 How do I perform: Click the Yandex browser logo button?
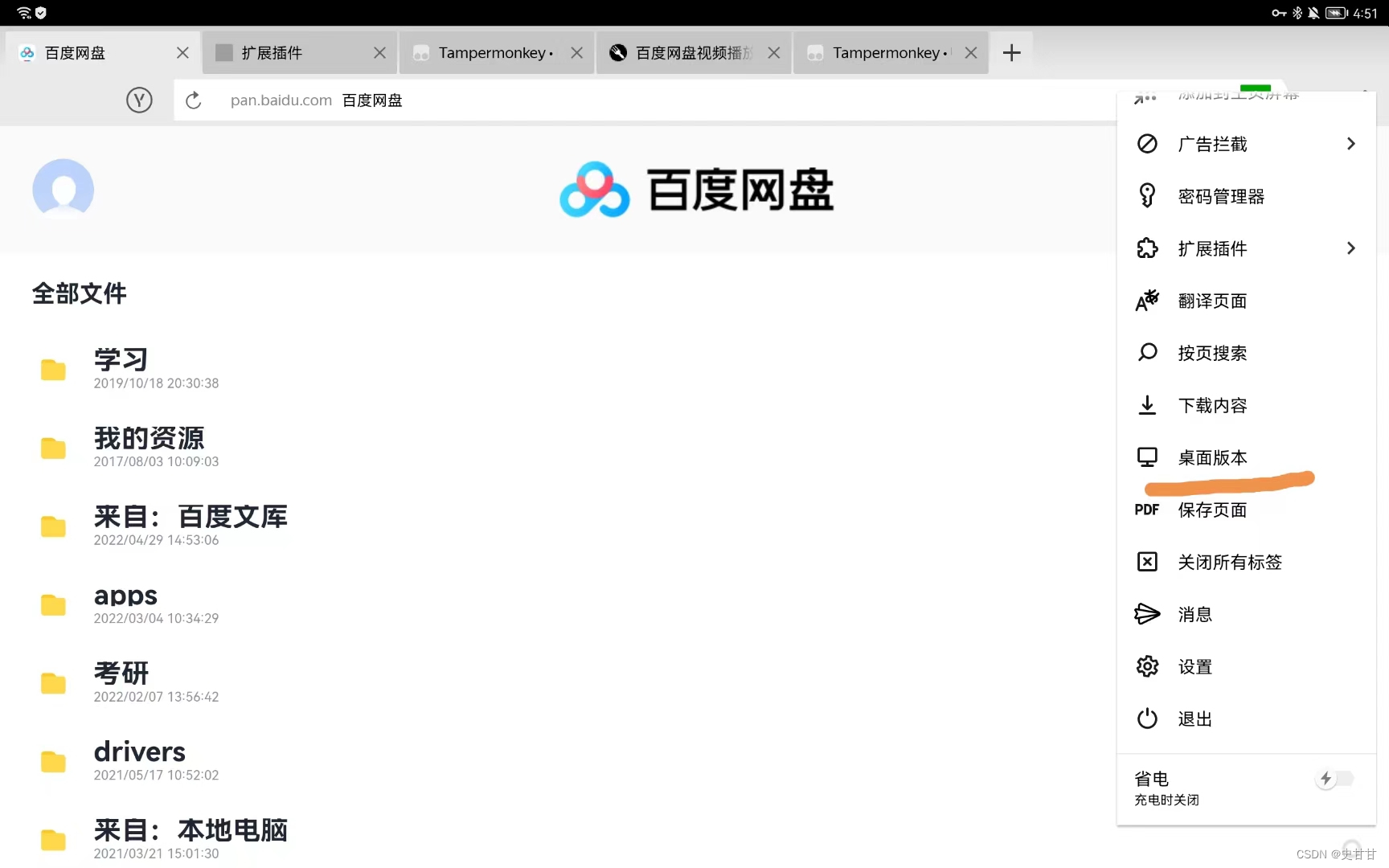(x=139, y=100)
